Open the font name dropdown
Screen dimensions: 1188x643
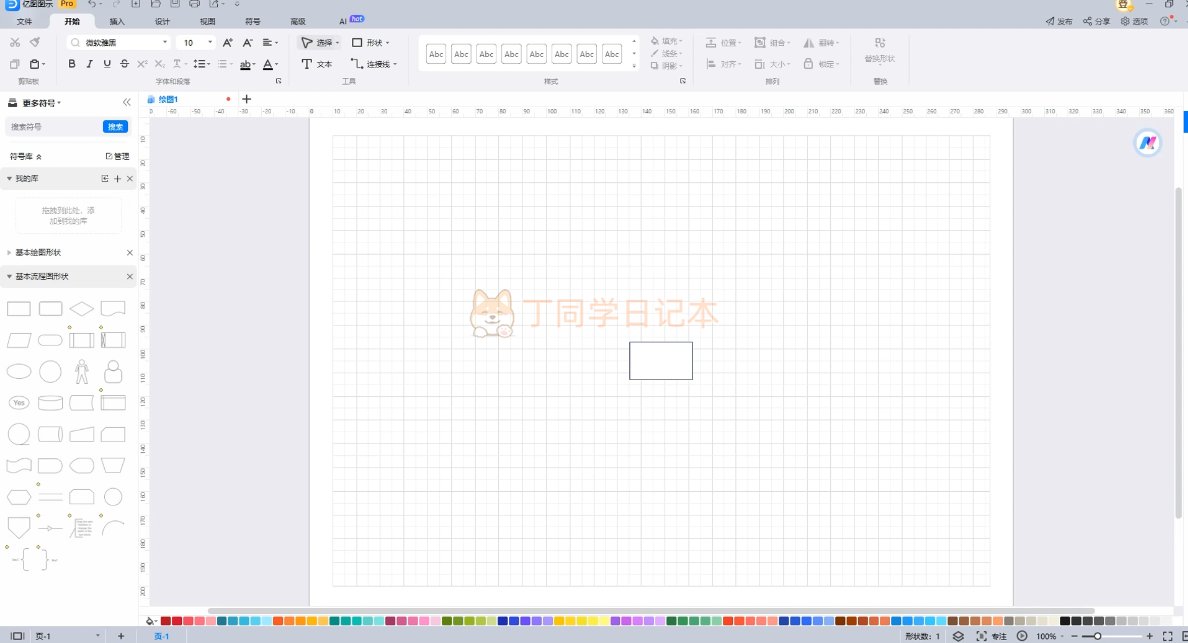point(165,43)
